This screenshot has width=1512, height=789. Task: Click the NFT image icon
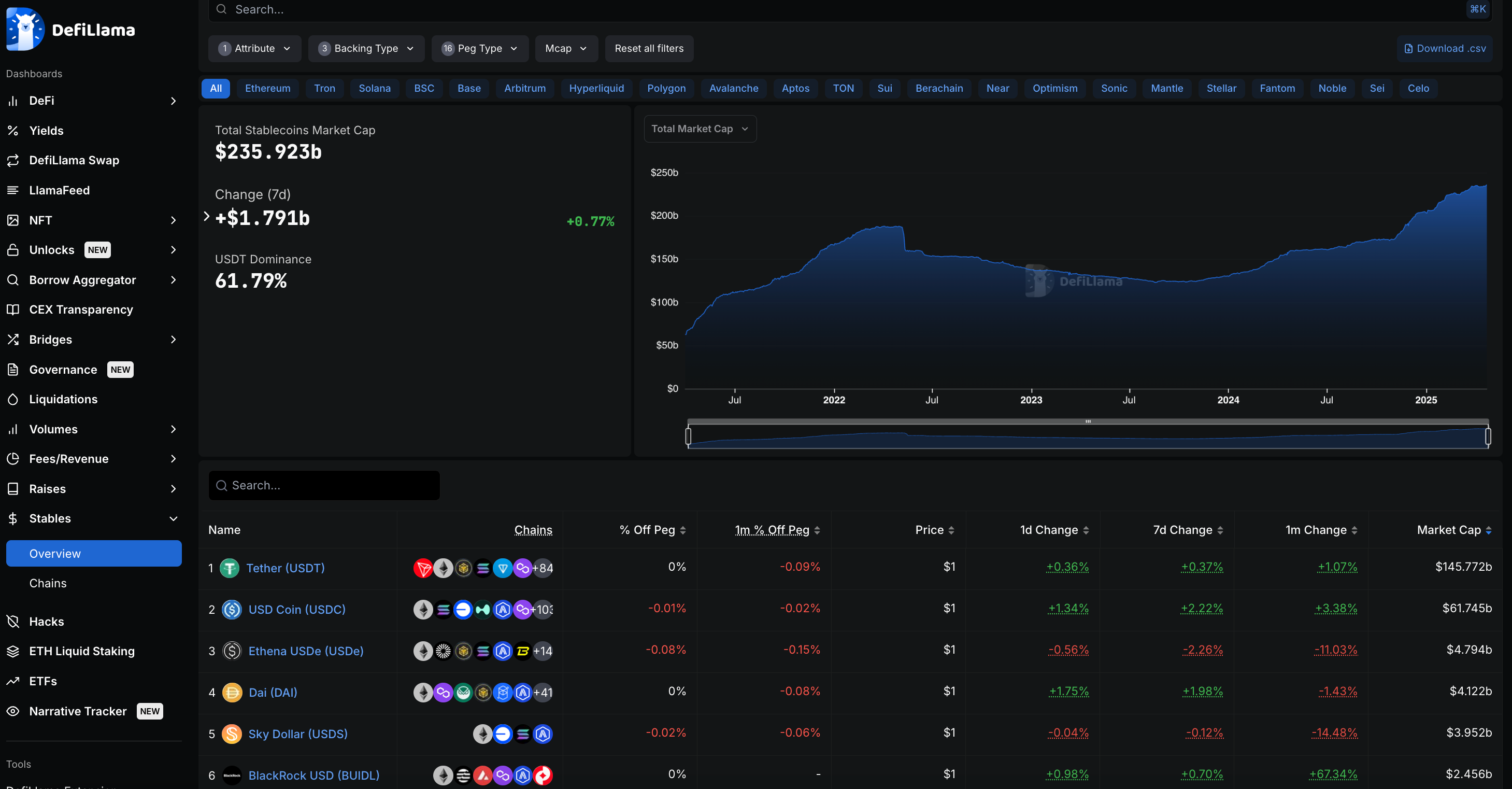[x=13, y=220]
